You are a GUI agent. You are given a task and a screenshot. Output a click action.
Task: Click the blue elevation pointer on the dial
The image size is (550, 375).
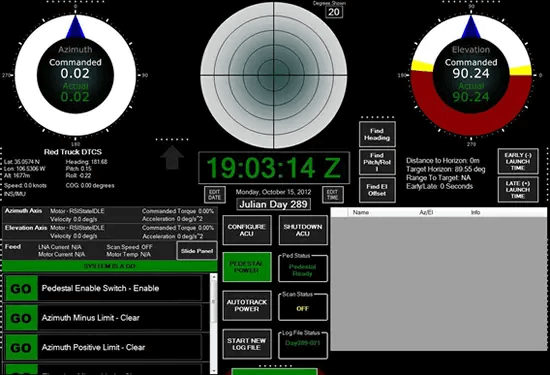click(x=471, y=27)
